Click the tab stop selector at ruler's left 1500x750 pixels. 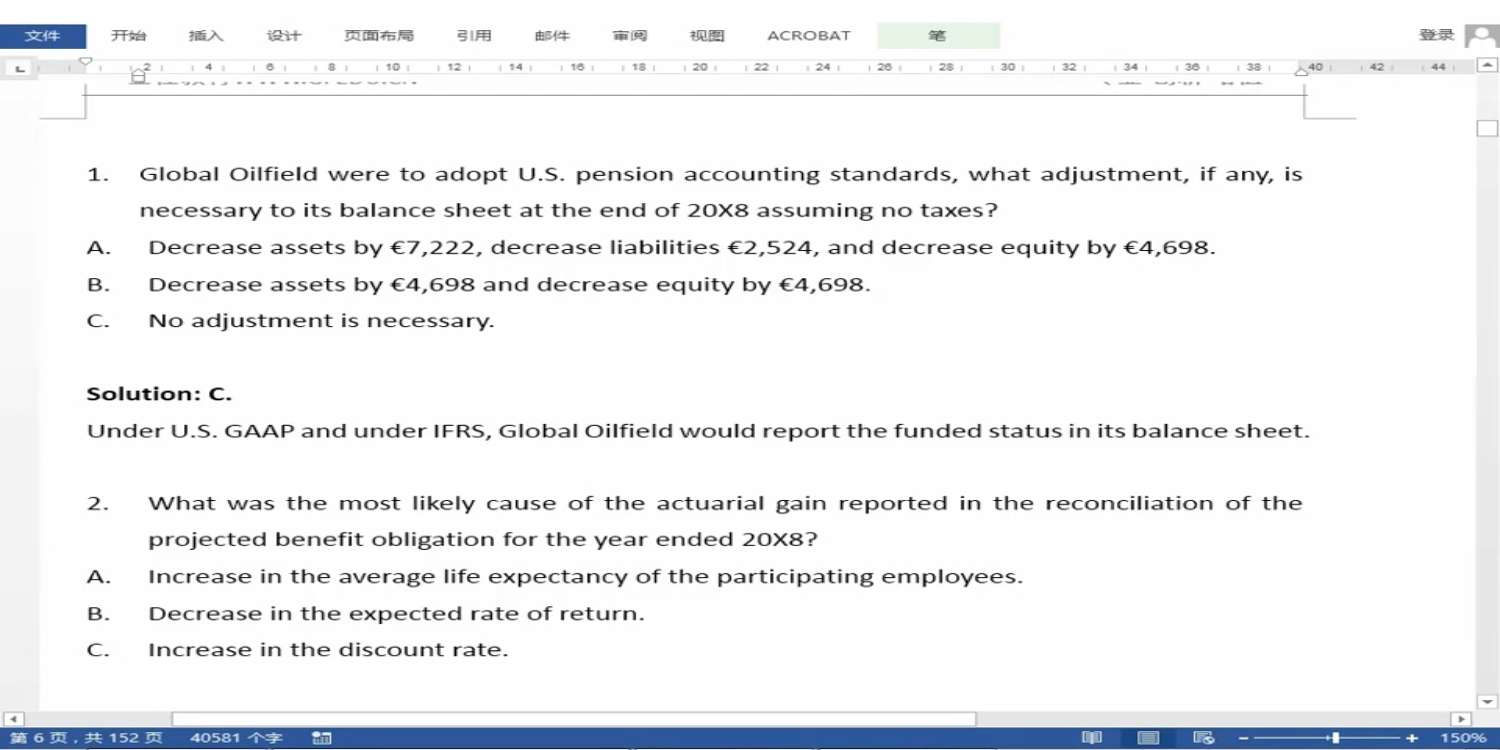[20, 68]
